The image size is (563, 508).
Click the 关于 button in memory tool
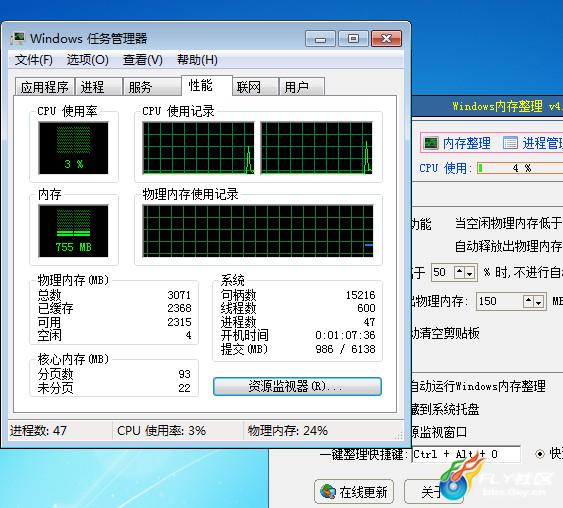pos(433,491)
